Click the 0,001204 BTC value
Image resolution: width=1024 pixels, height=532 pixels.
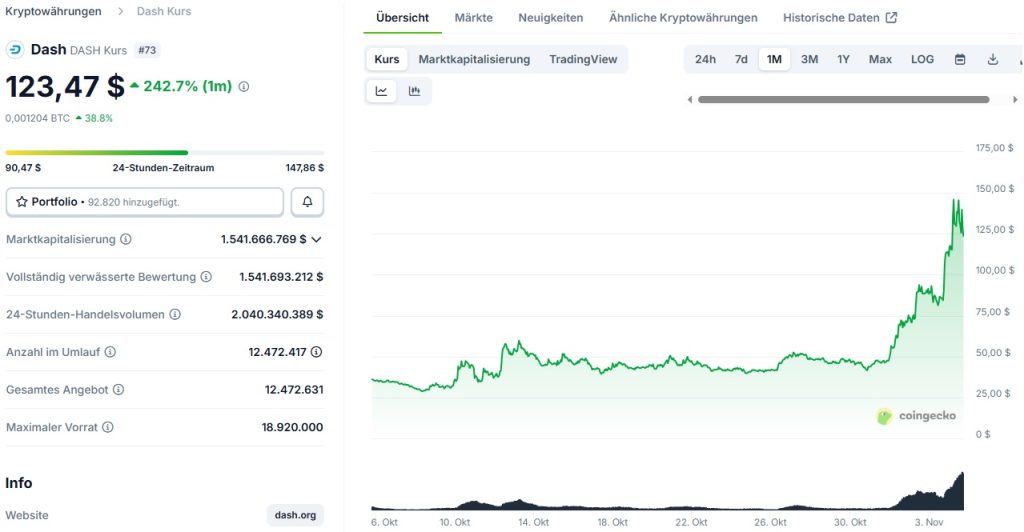37,118
